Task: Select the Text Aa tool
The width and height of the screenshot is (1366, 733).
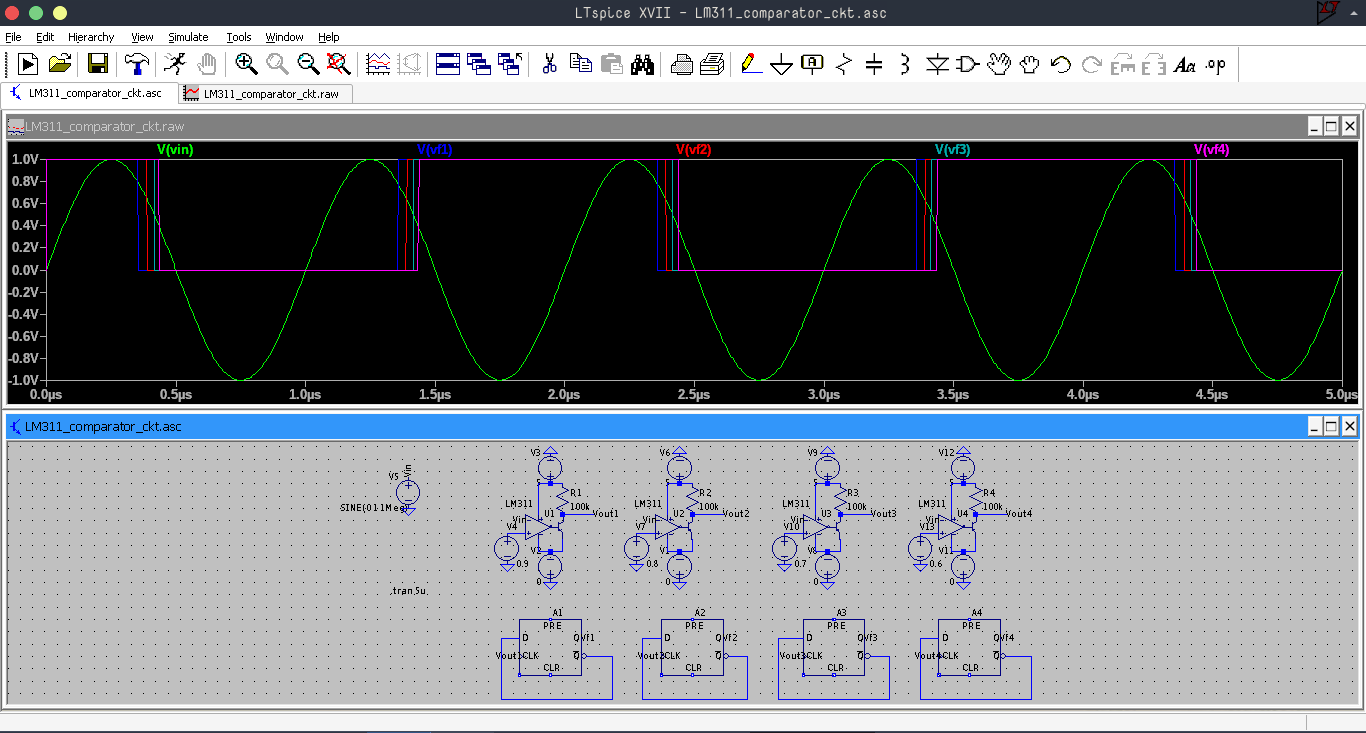Action: click(1185, 64)
